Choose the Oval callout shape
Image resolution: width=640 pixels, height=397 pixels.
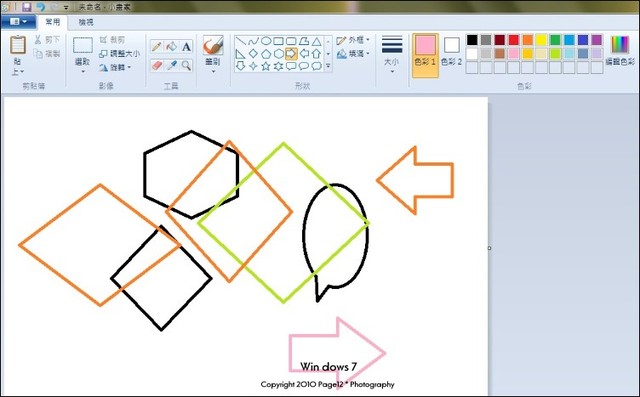(304, 66)
